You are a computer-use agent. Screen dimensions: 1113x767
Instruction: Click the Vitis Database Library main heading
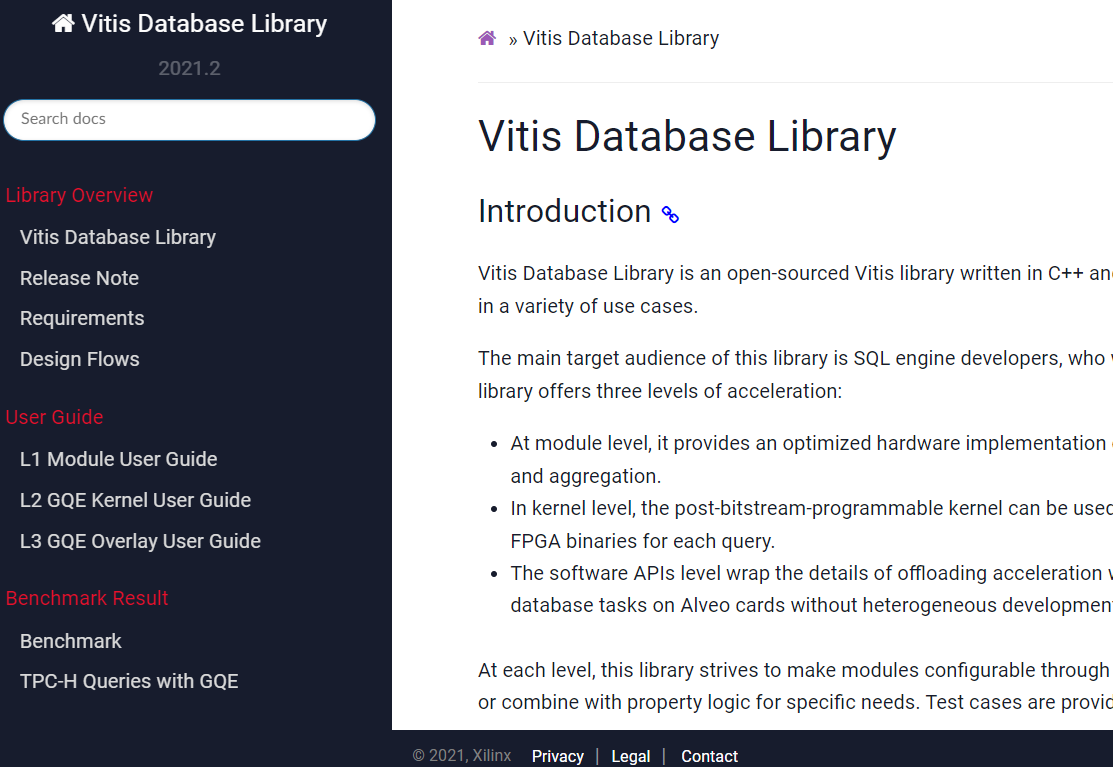[x=687, y=136]
